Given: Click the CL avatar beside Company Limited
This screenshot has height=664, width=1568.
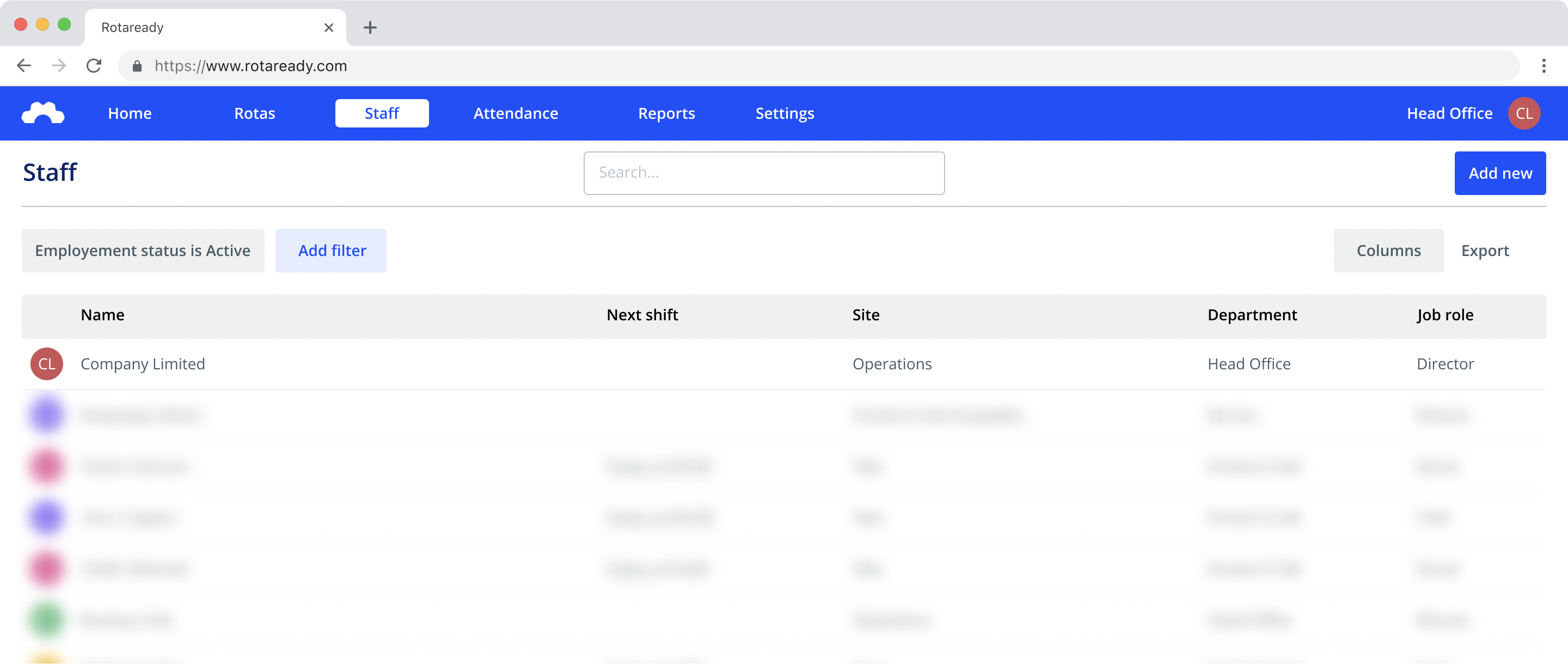Looking at the screenshot, I should tap(47, 364).
